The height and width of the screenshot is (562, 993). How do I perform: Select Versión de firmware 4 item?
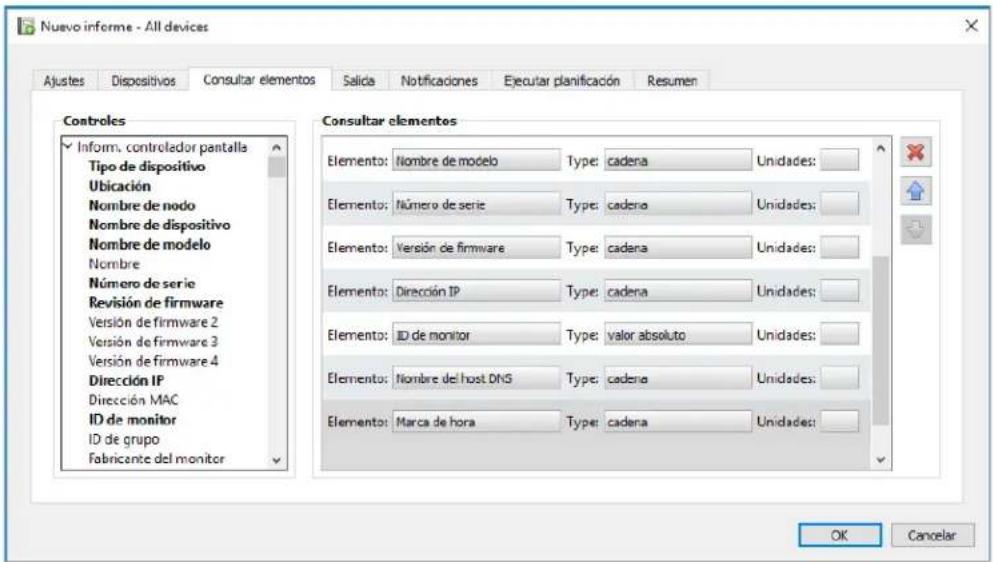point(153,361)
